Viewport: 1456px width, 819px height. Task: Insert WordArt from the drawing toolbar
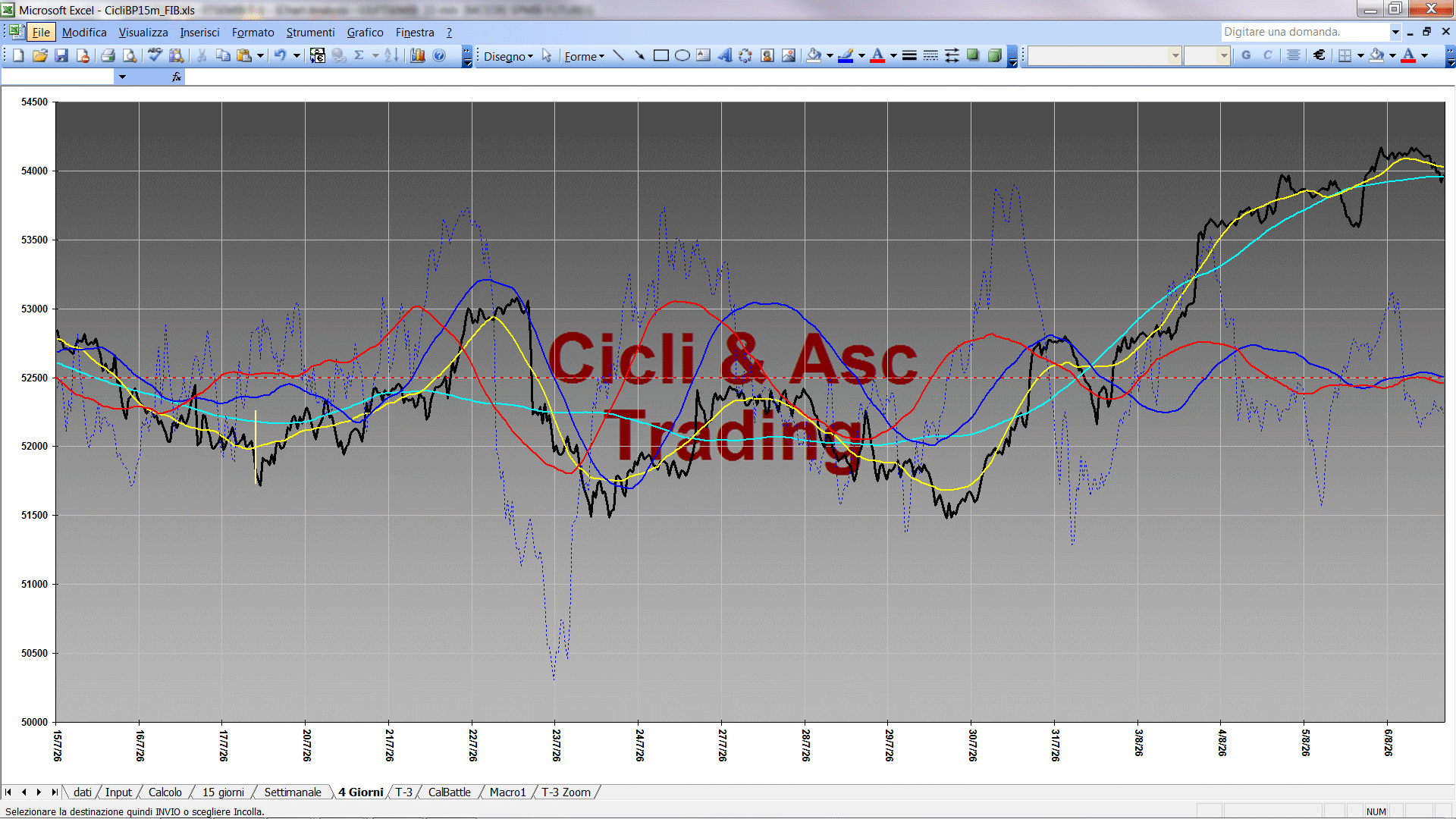(x=725, y=55)
